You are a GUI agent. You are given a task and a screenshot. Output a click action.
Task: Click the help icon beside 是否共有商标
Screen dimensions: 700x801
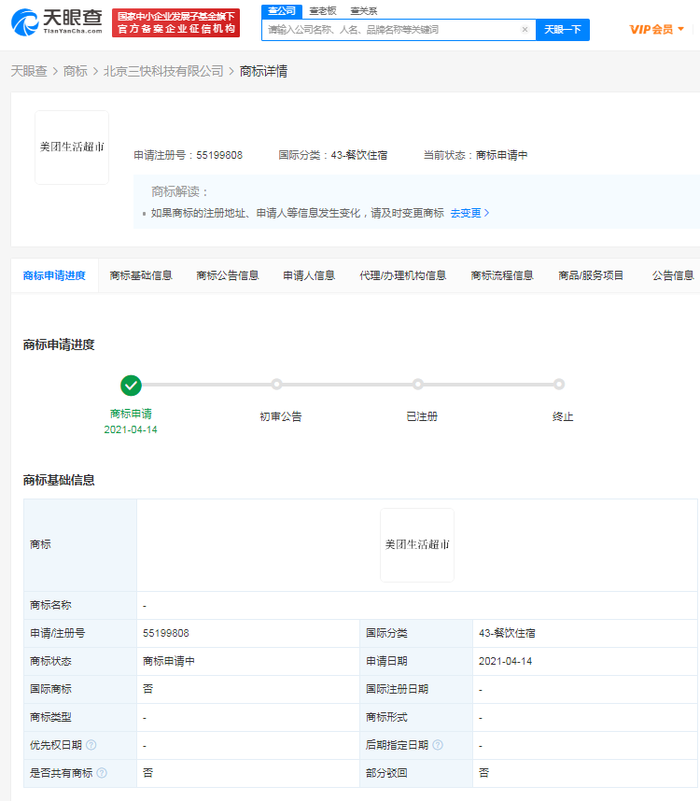coord(101,773)
